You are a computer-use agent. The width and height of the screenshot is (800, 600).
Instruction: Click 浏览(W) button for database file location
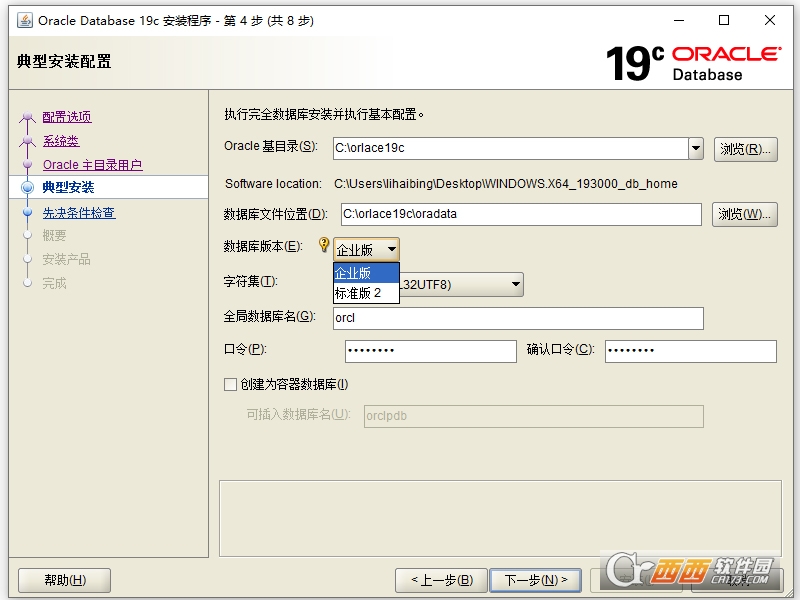745,214
